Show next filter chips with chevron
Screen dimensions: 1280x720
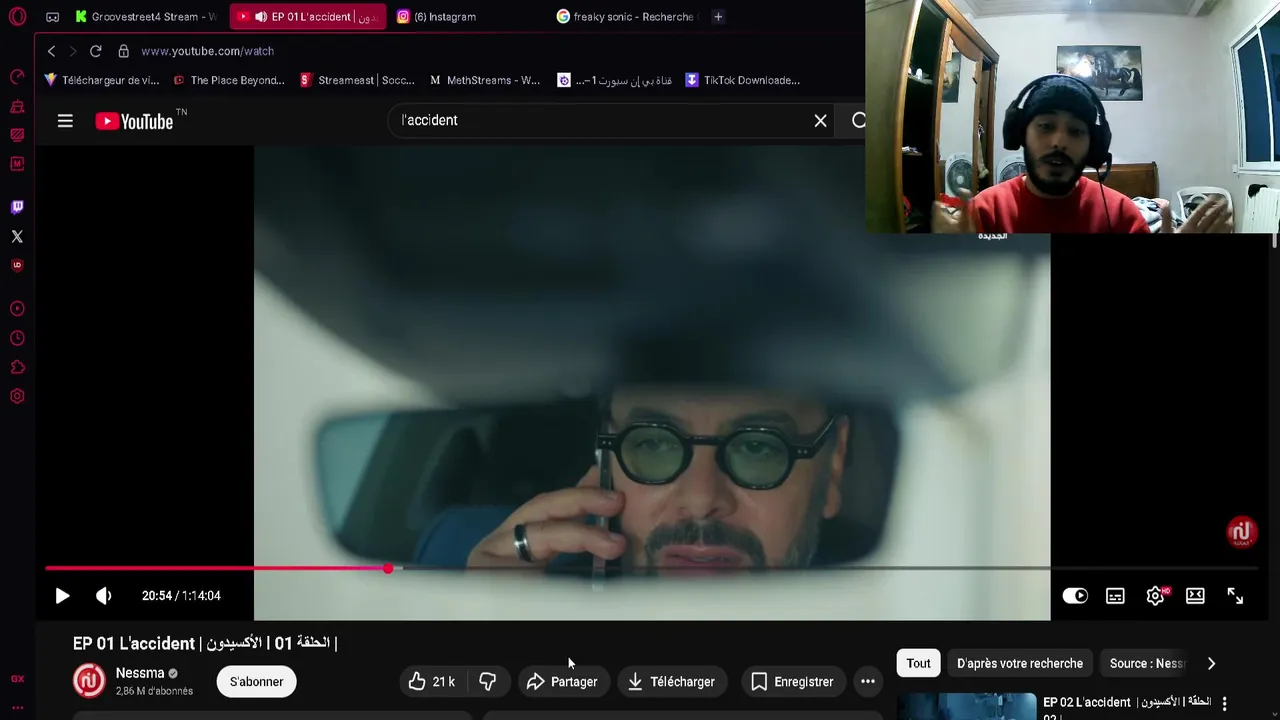coord(1211,663)
